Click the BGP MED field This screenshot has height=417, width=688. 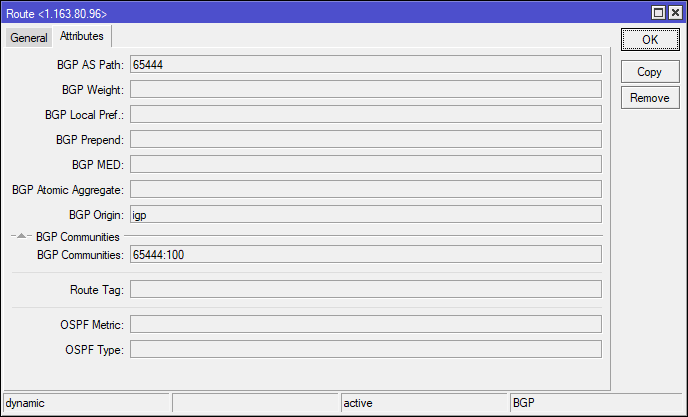[366, 165]
